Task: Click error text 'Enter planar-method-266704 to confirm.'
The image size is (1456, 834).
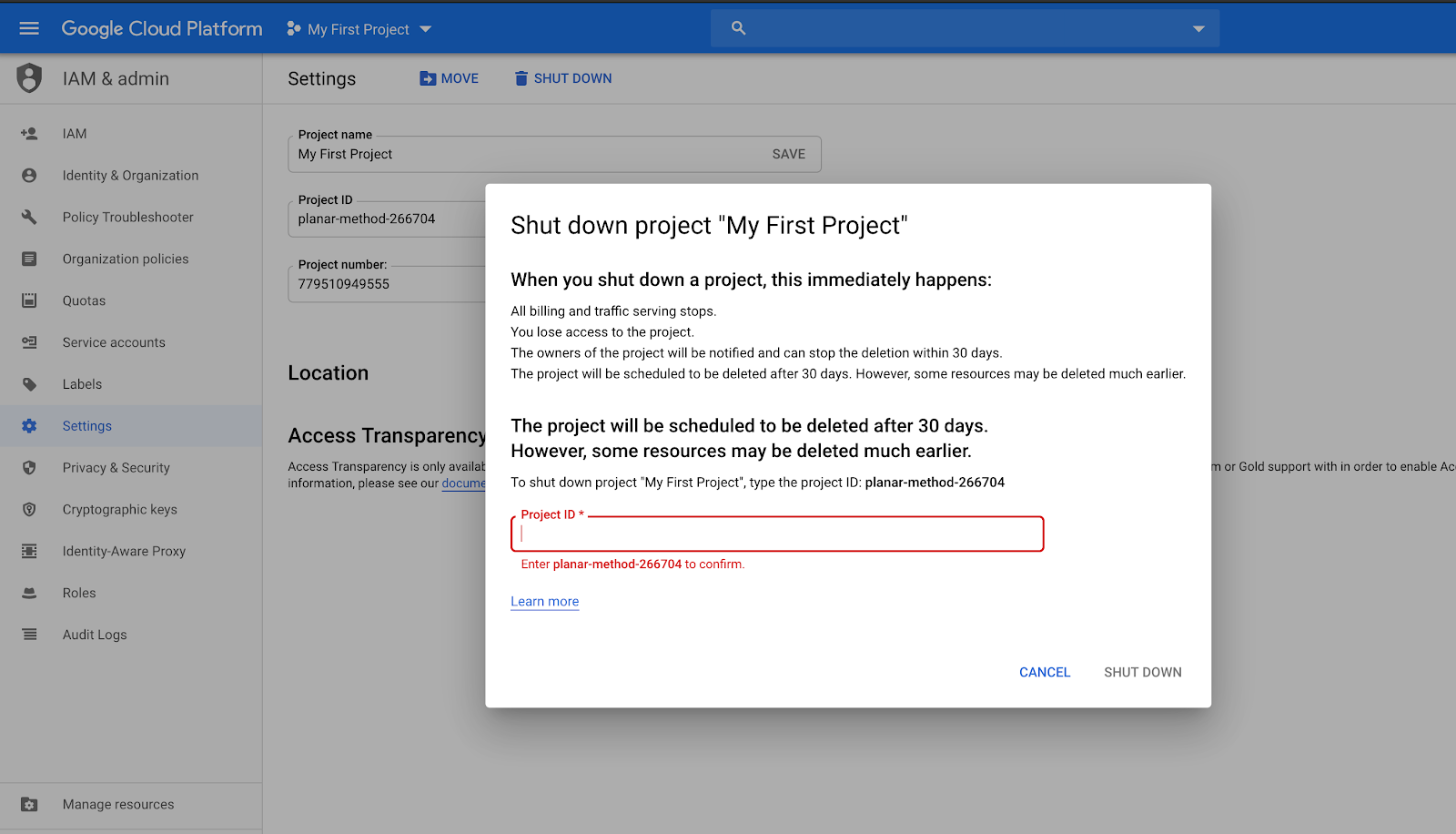Action: tap(632, 564)
